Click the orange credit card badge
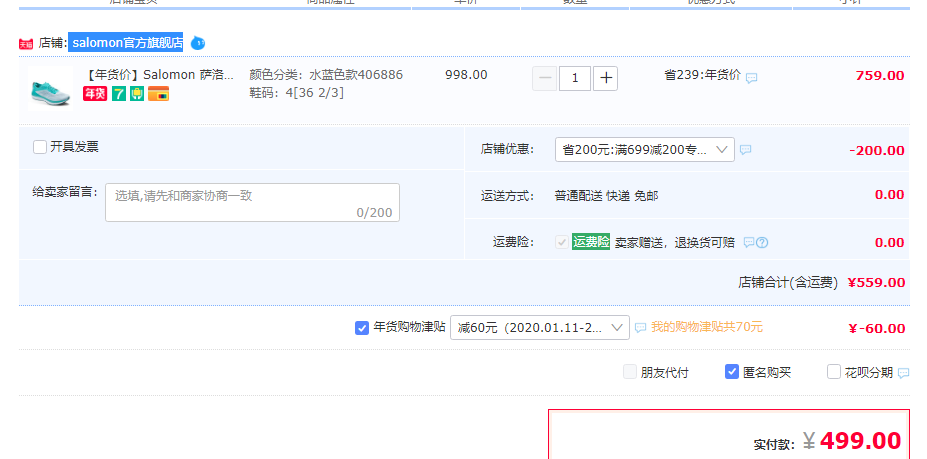The width and height of the screenshot is (927, 459). [158, 93]
